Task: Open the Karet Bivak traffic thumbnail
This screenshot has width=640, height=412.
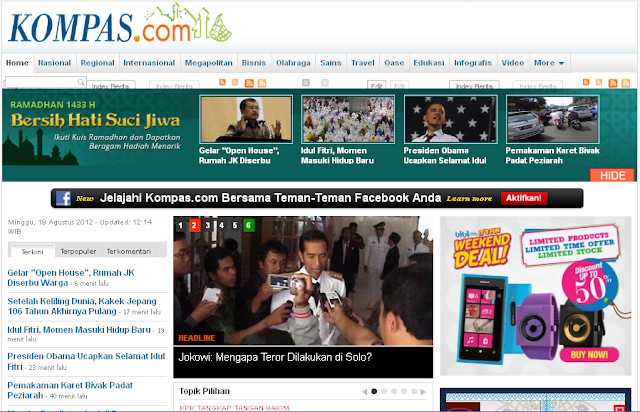Action: (x=553, y=119)
